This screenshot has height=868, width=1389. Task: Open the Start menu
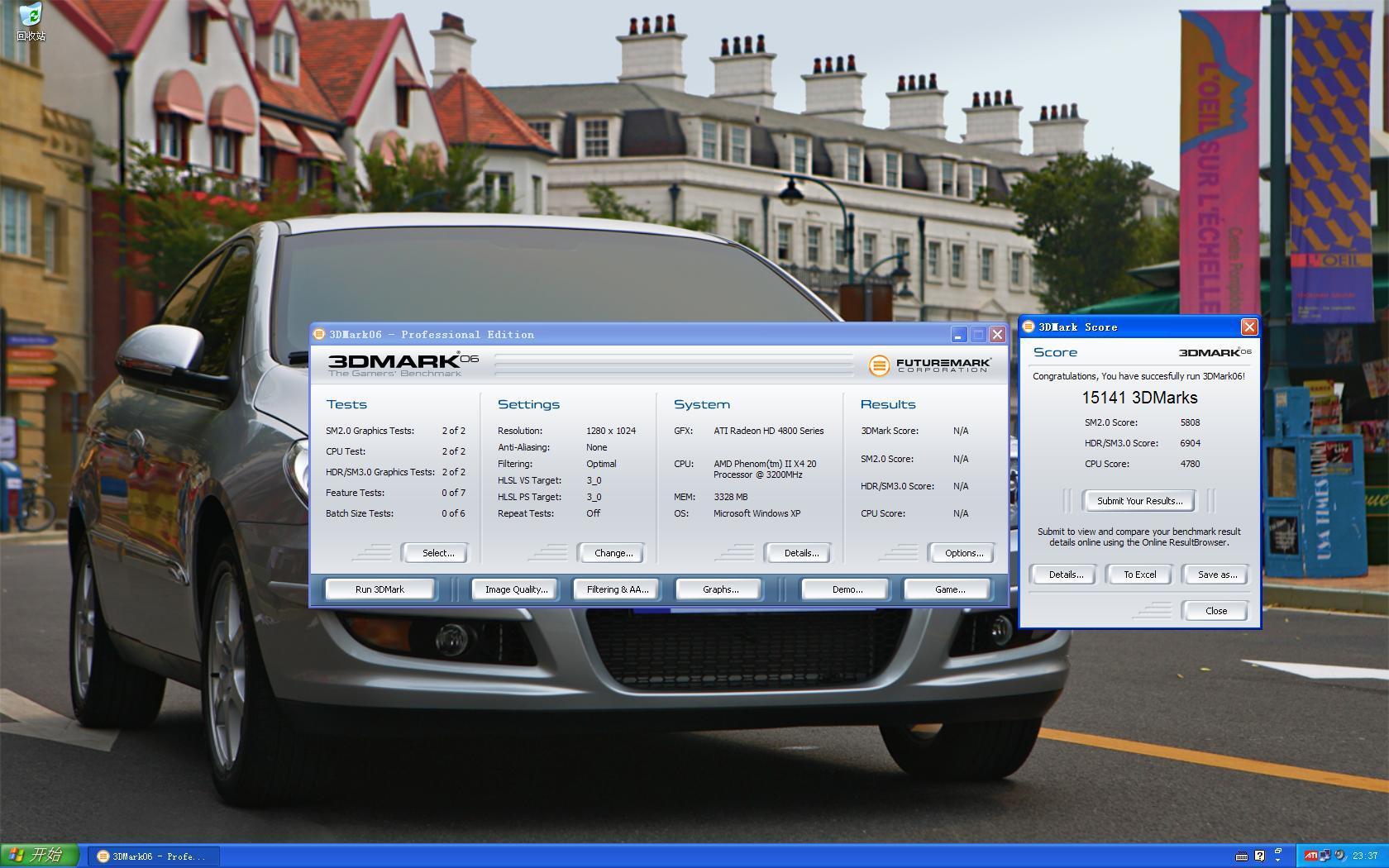click(39, 856)
